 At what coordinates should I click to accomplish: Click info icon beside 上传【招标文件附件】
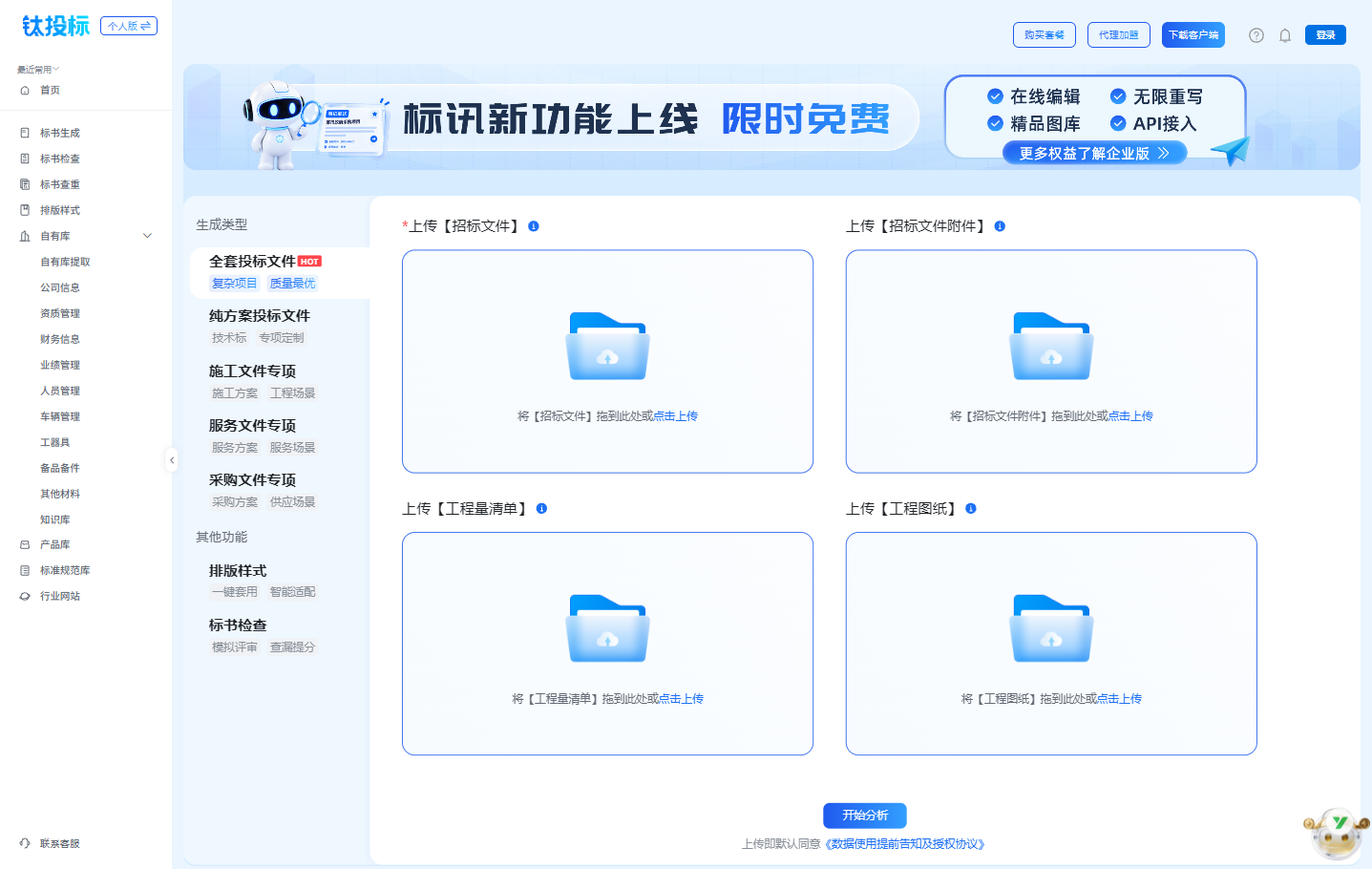1000,226
